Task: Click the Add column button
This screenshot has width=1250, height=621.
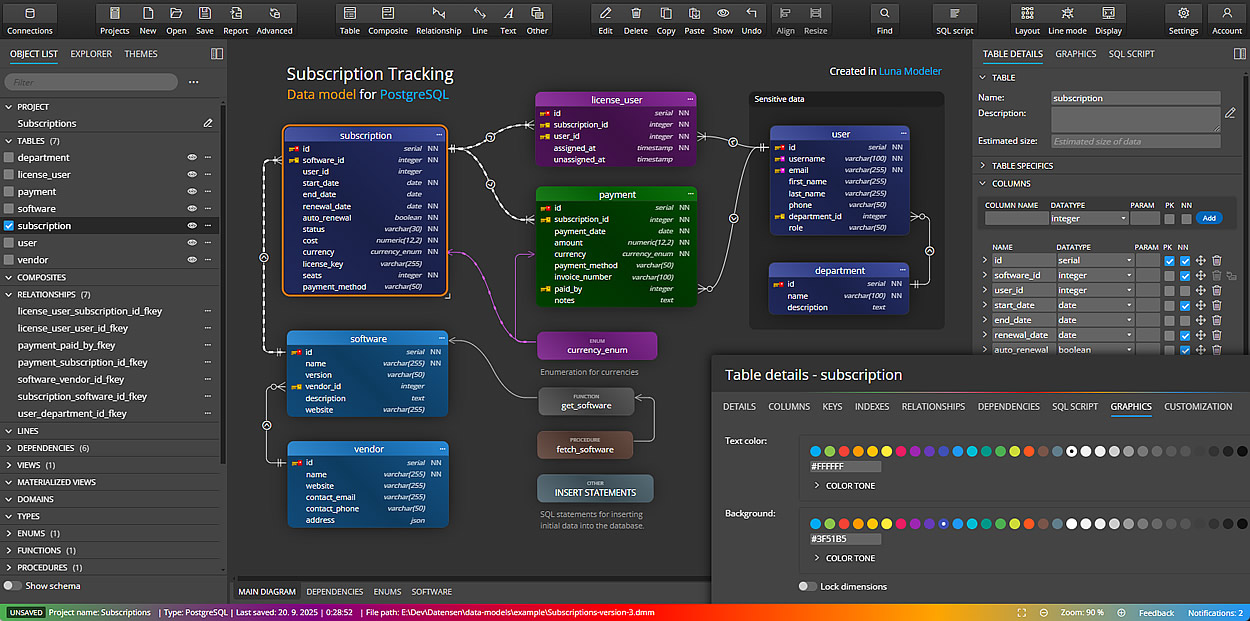Action: [1209, 218]
